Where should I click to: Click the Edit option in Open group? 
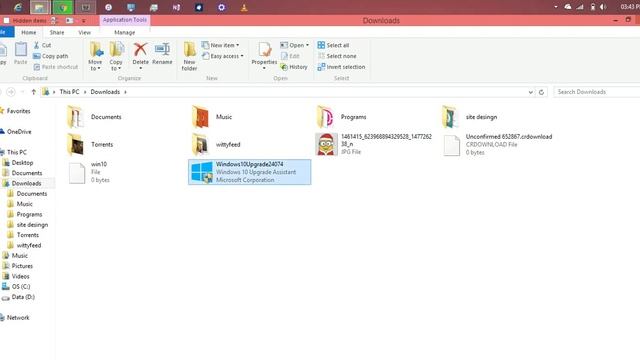point(290,56)
